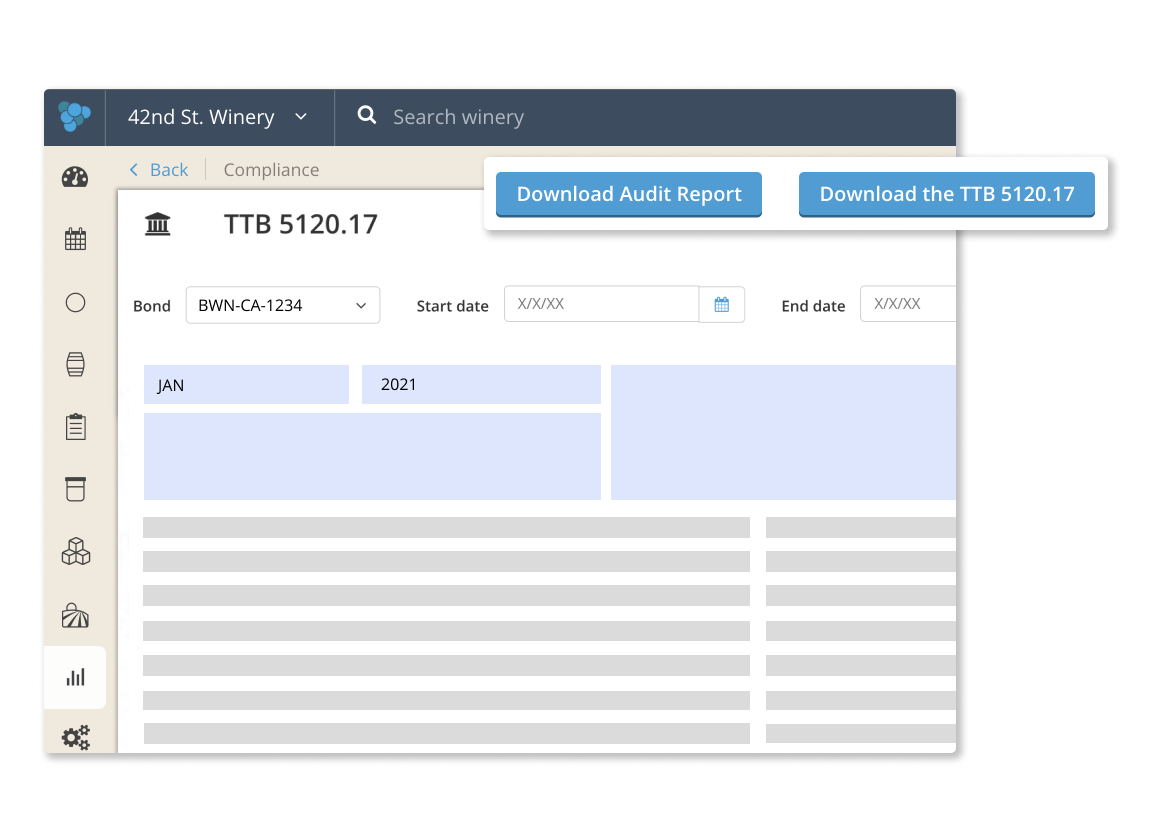Open the Reports bar chart icon
This screenshot has height=821, width=1150.
(x=75, y=677)
